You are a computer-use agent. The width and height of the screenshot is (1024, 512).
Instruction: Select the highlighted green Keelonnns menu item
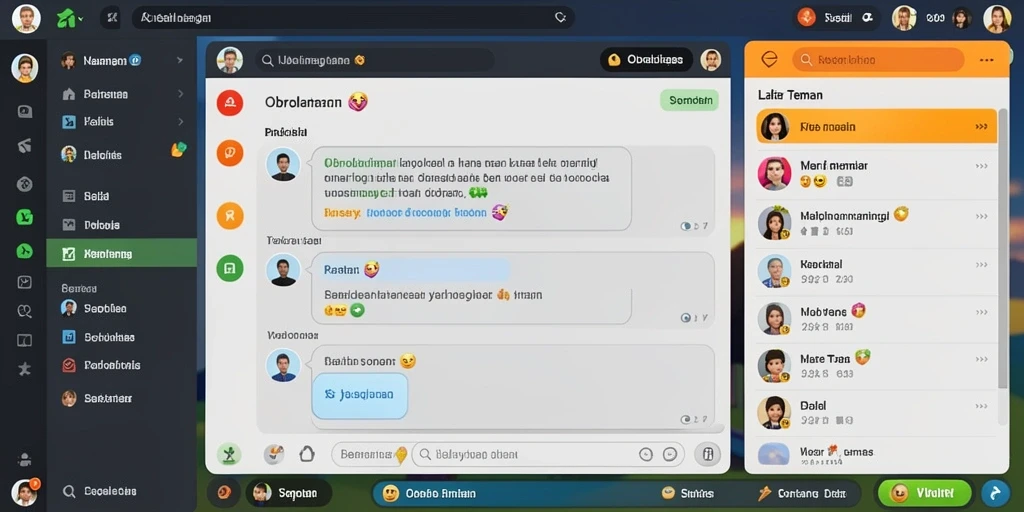pyautogui.click(x=121, y=253)
